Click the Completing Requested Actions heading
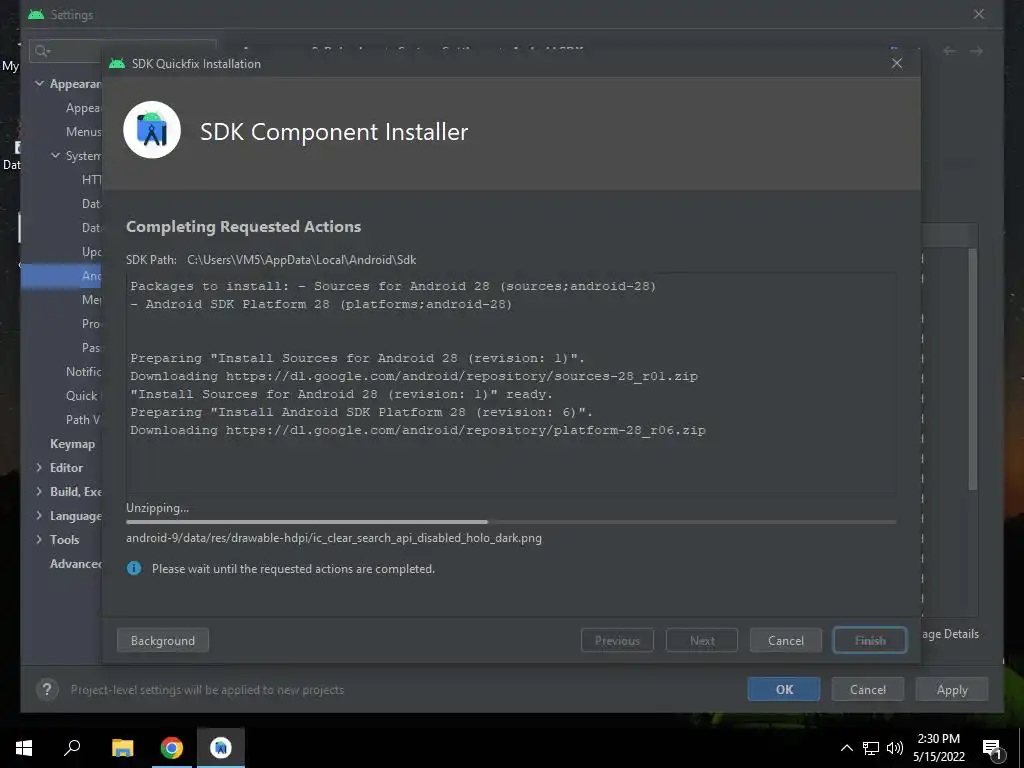The height and width of the screenshot is (768, 1024). tap(244, 227)
